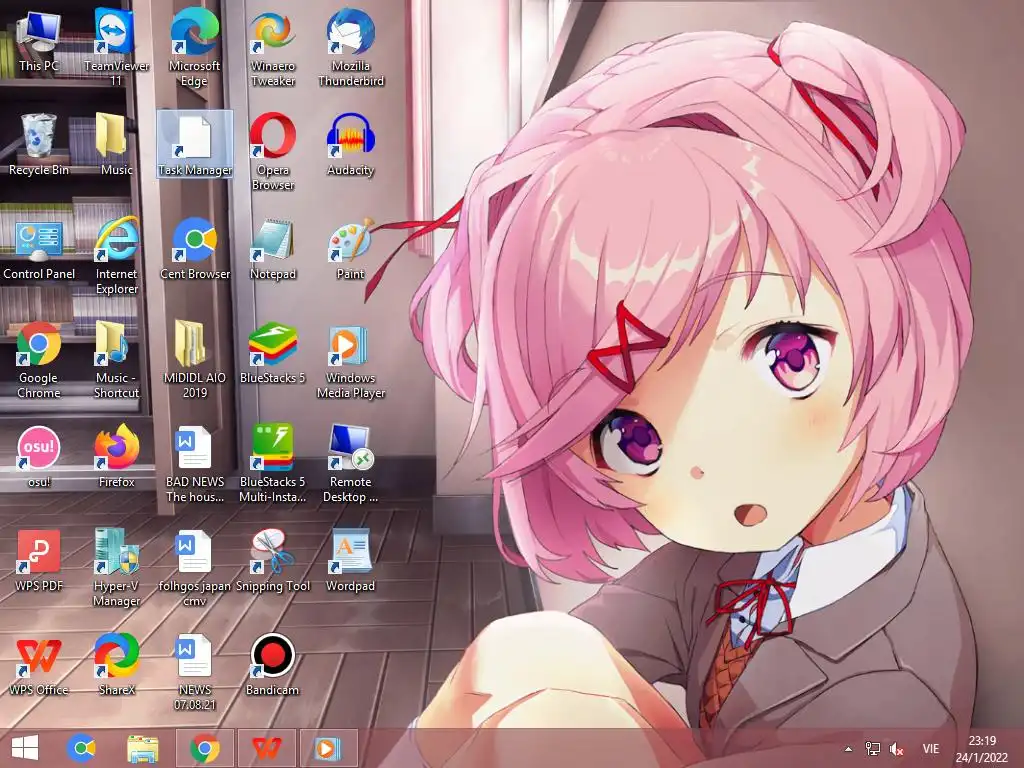Click the BlueStacks 5 shortcut

273,353
